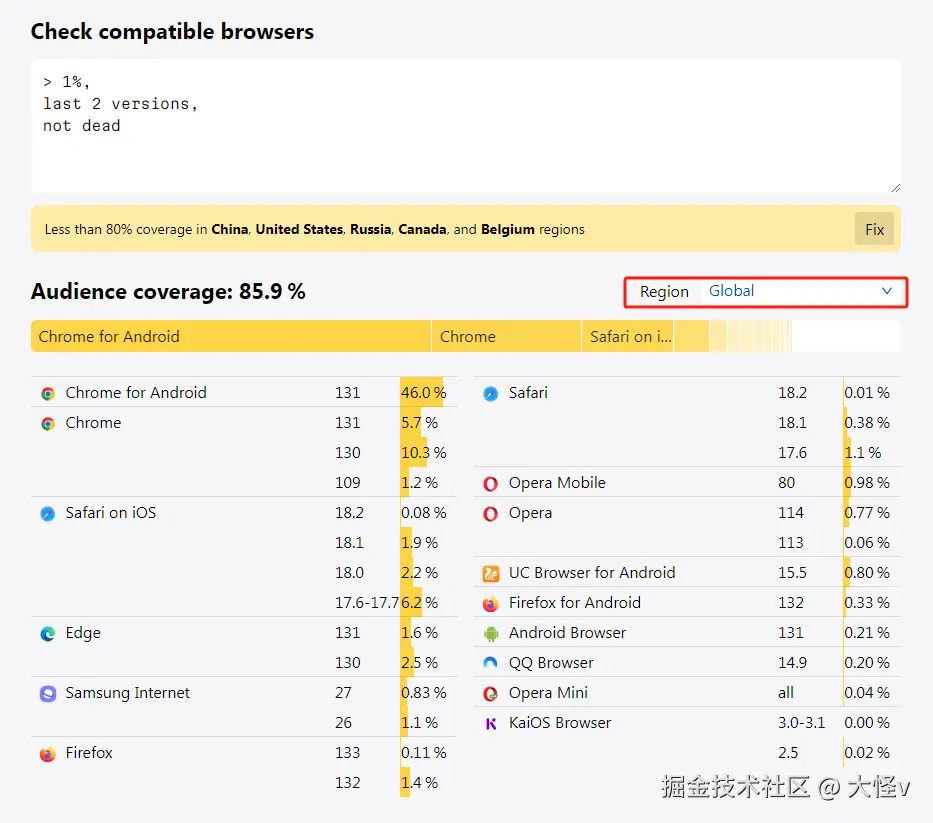933x823 pixels.
Task: Click the 6.2 % usage value
Action: click(x=419, y=603)
